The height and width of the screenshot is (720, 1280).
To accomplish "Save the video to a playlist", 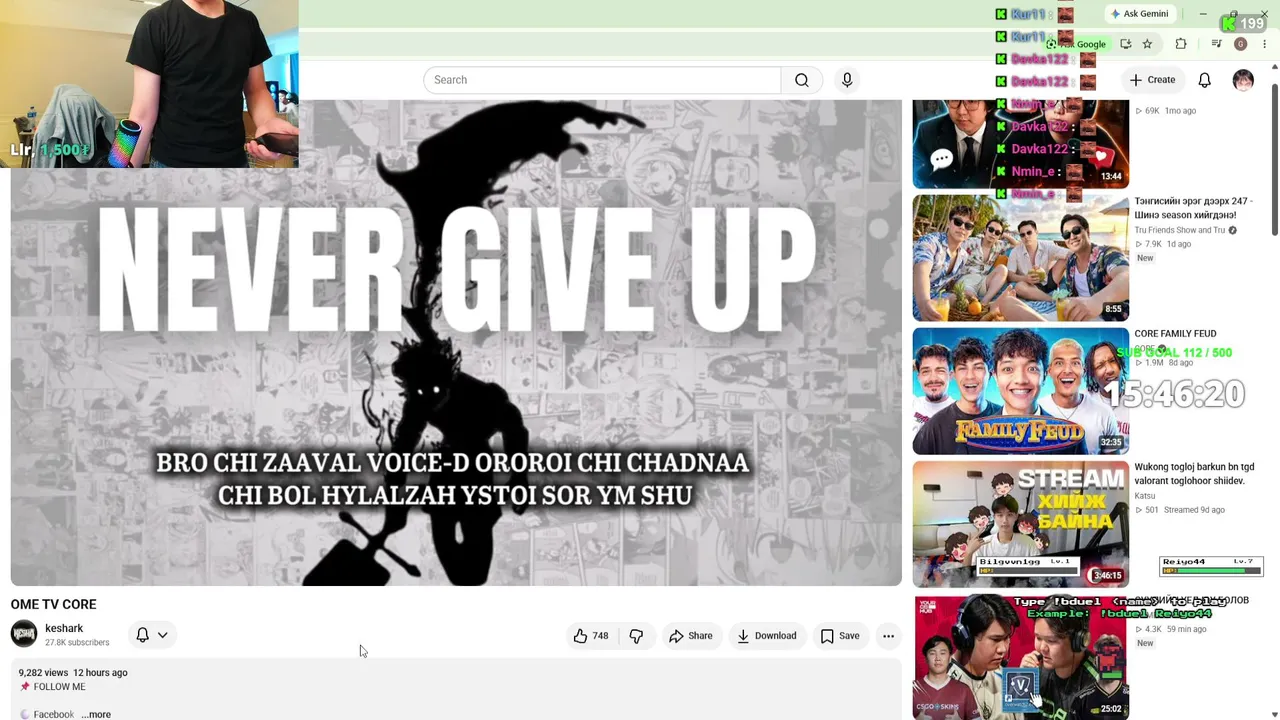I will point(840,636).
